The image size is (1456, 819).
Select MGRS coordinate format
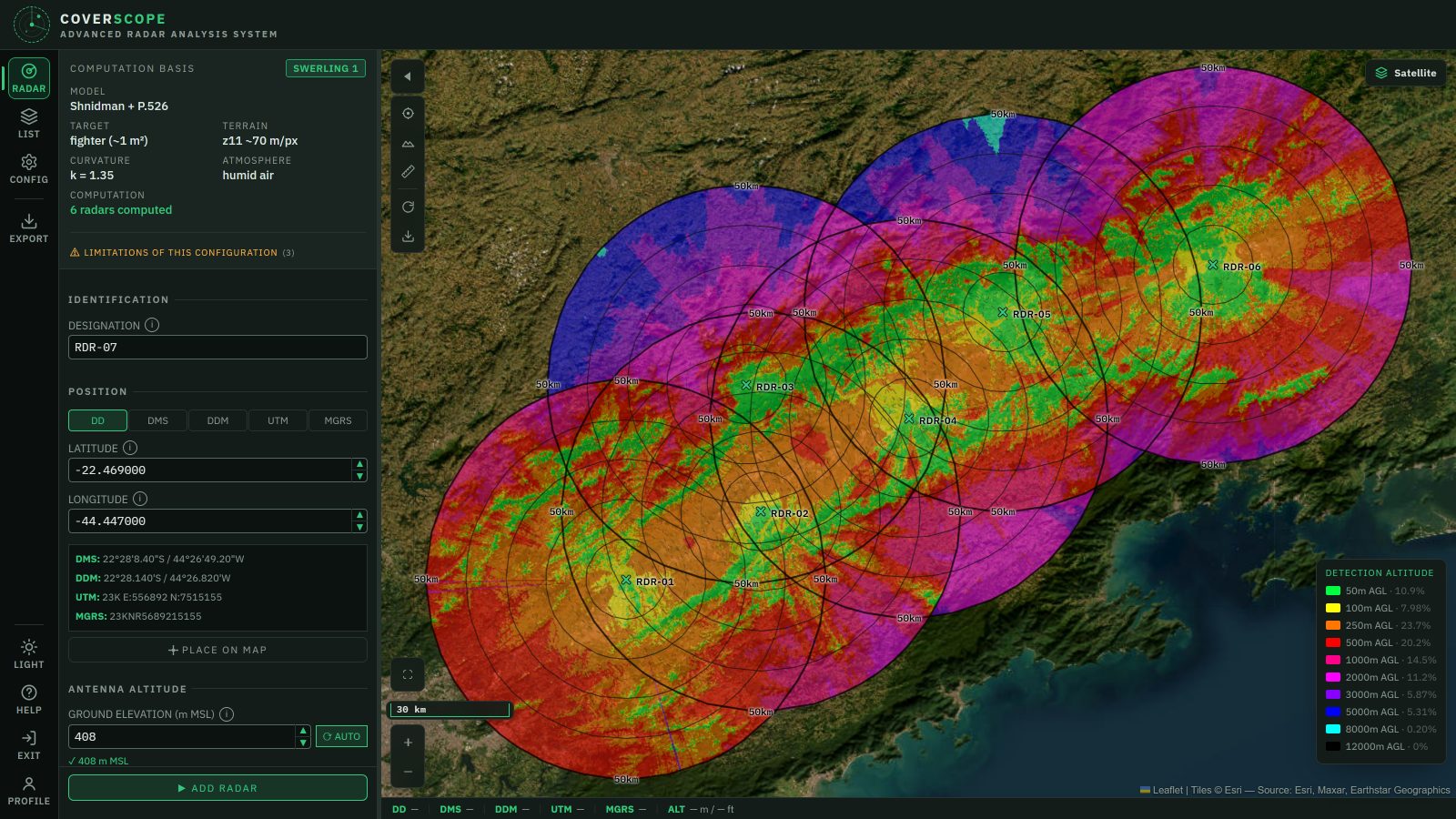click(x=338, y=420)
